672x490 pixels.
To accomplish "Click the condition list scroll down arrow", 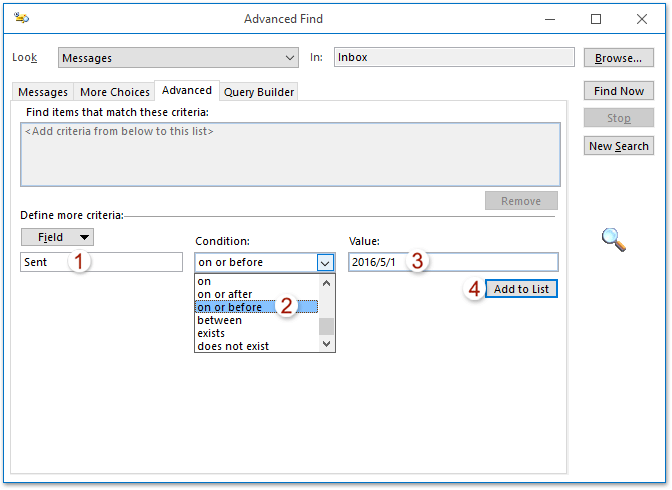I will click(x=327, y=344).
